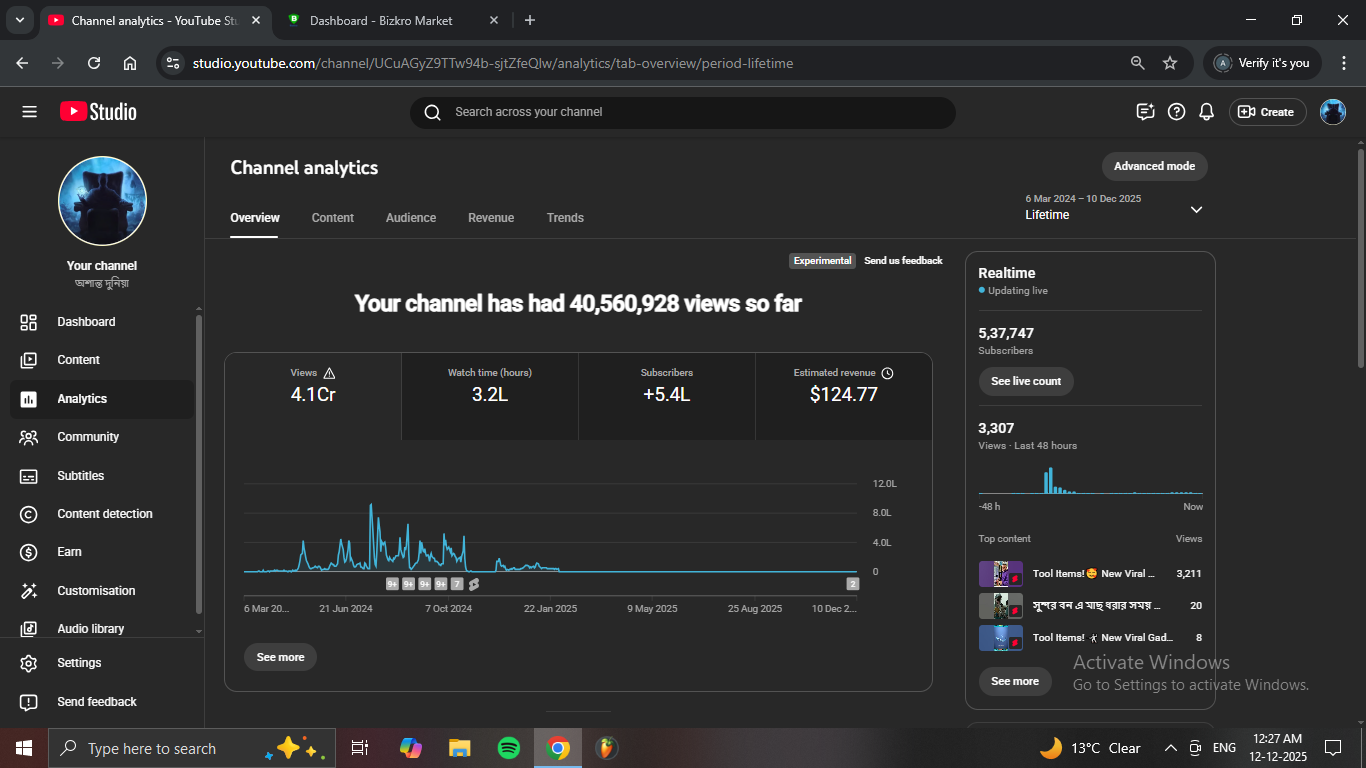Select the Watch time (hours) card
This screenshot has height=768, width=1366.
[489, 395]
